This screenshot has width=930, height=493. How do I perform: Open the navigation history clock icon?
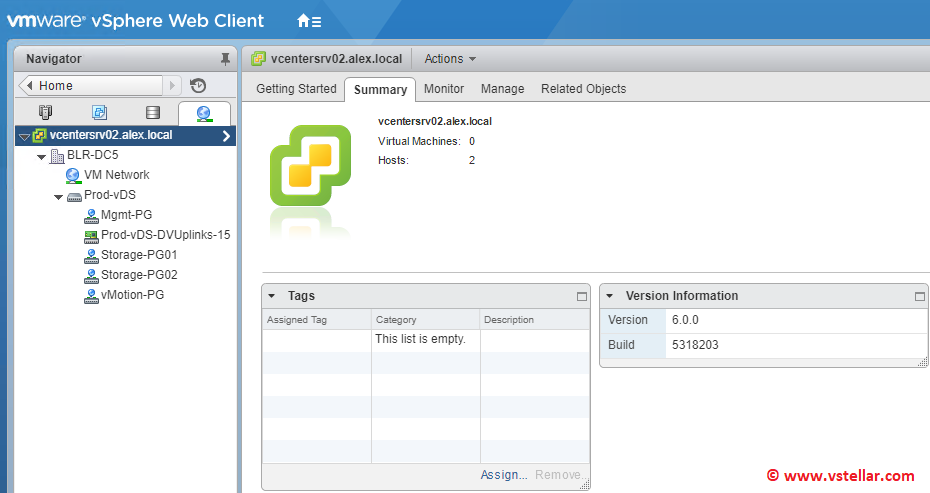pyautogui.click(x=198, y=86)
